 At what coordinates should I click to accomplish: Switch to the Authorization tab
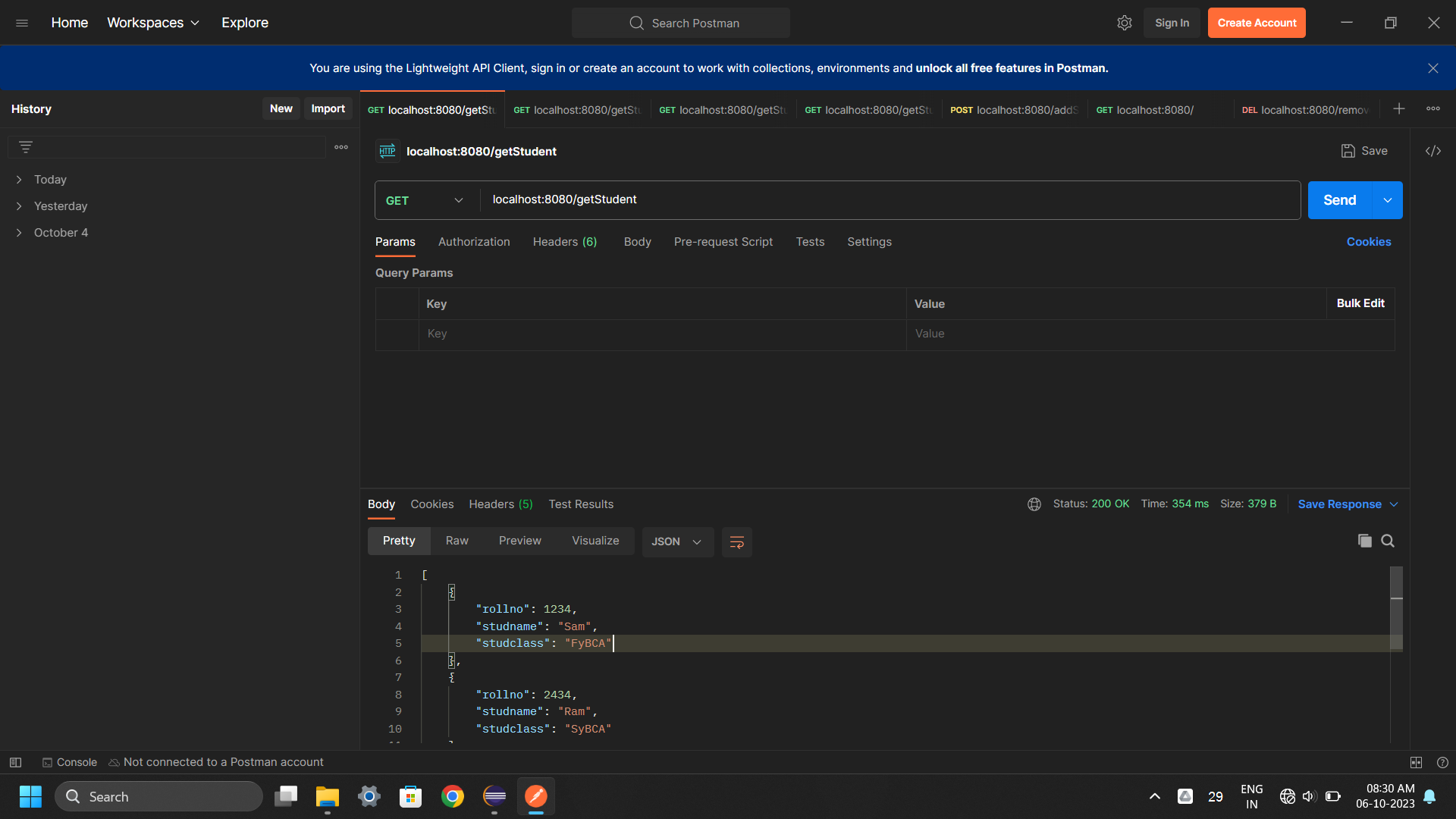[x=474, y=242]
